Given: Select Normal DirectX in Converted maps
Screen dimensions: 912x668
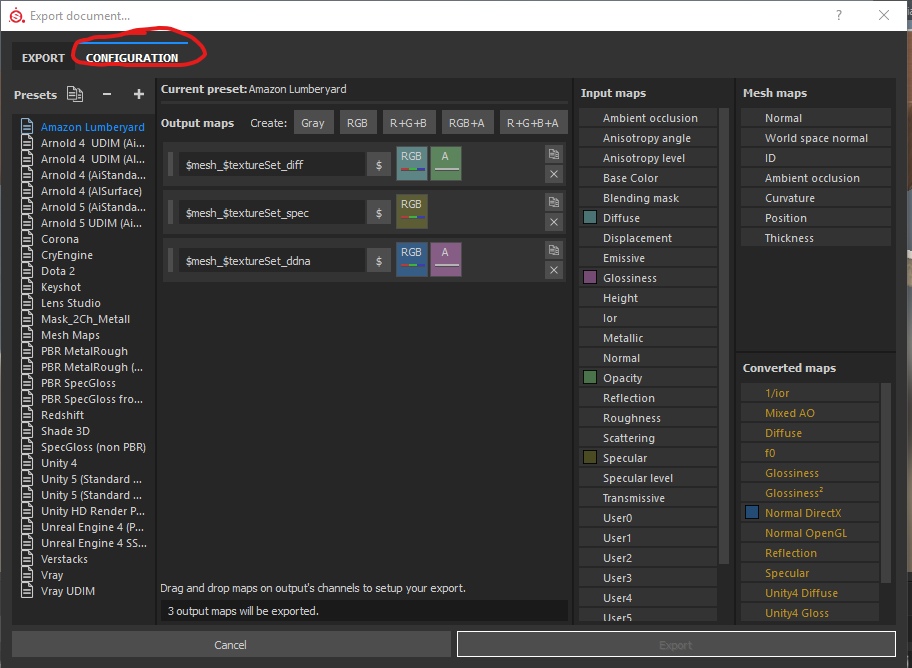Looking at the screenshot, I should 810,513.
